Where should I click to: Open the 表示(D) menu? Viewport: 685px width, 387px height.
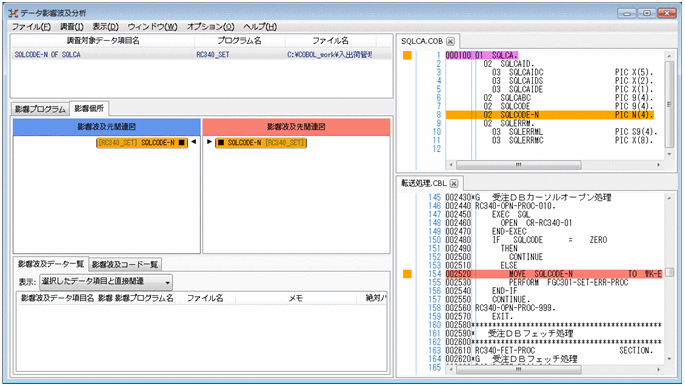pyautogui.click(x=105, y=27)
